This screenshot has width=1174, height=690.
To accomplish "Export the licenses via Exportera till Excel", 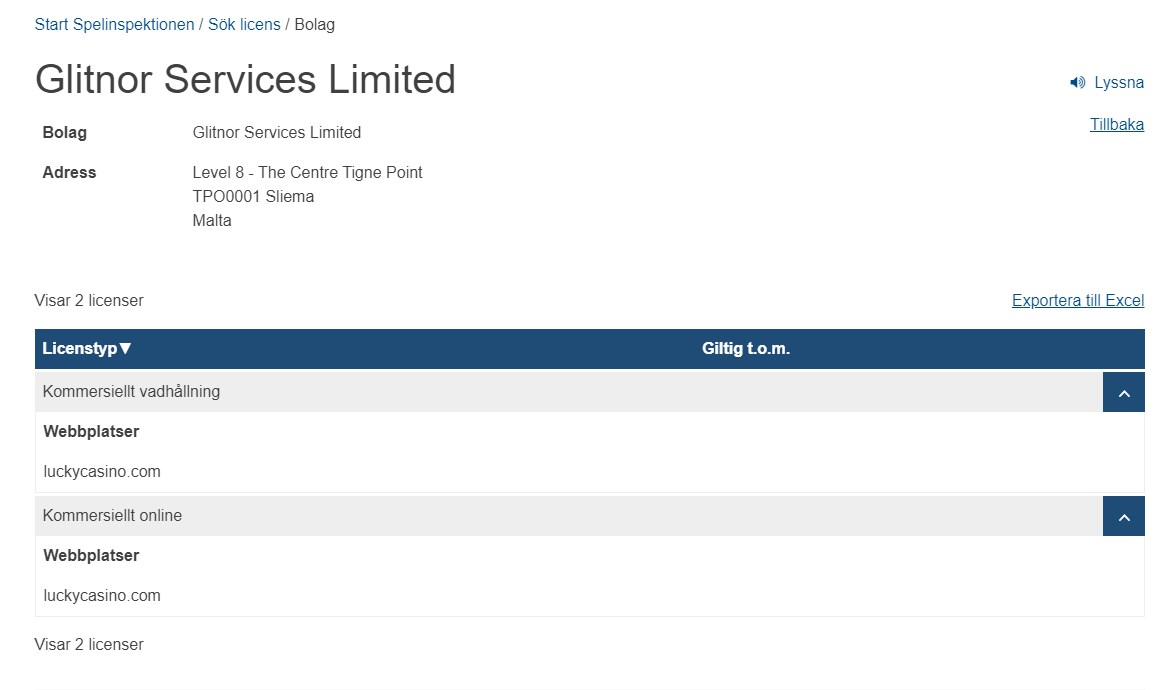I will coord(1077,300).
